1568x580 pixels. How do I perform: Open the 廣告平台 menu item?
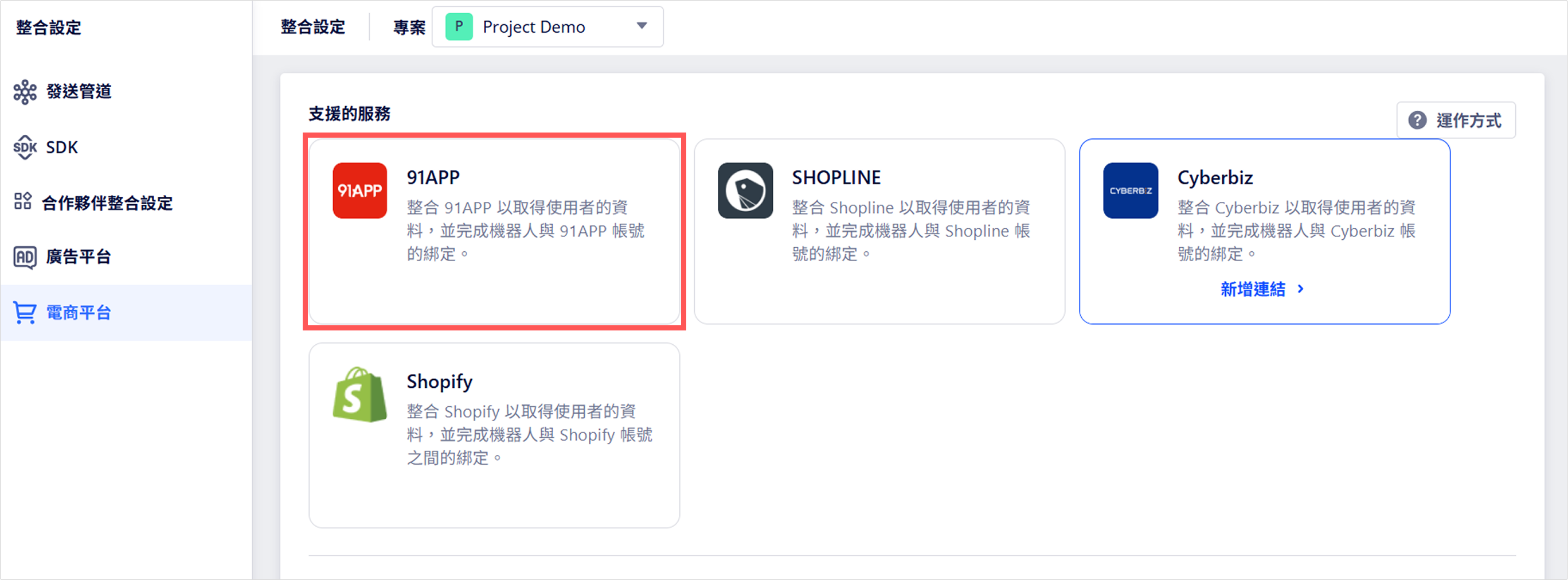pyautogui.click(x=126, y=257)
